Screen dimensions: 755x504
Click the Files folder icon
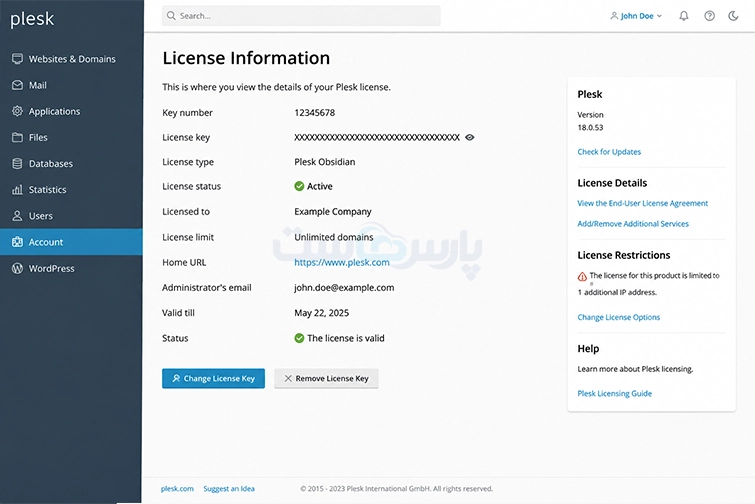[17, 137]
